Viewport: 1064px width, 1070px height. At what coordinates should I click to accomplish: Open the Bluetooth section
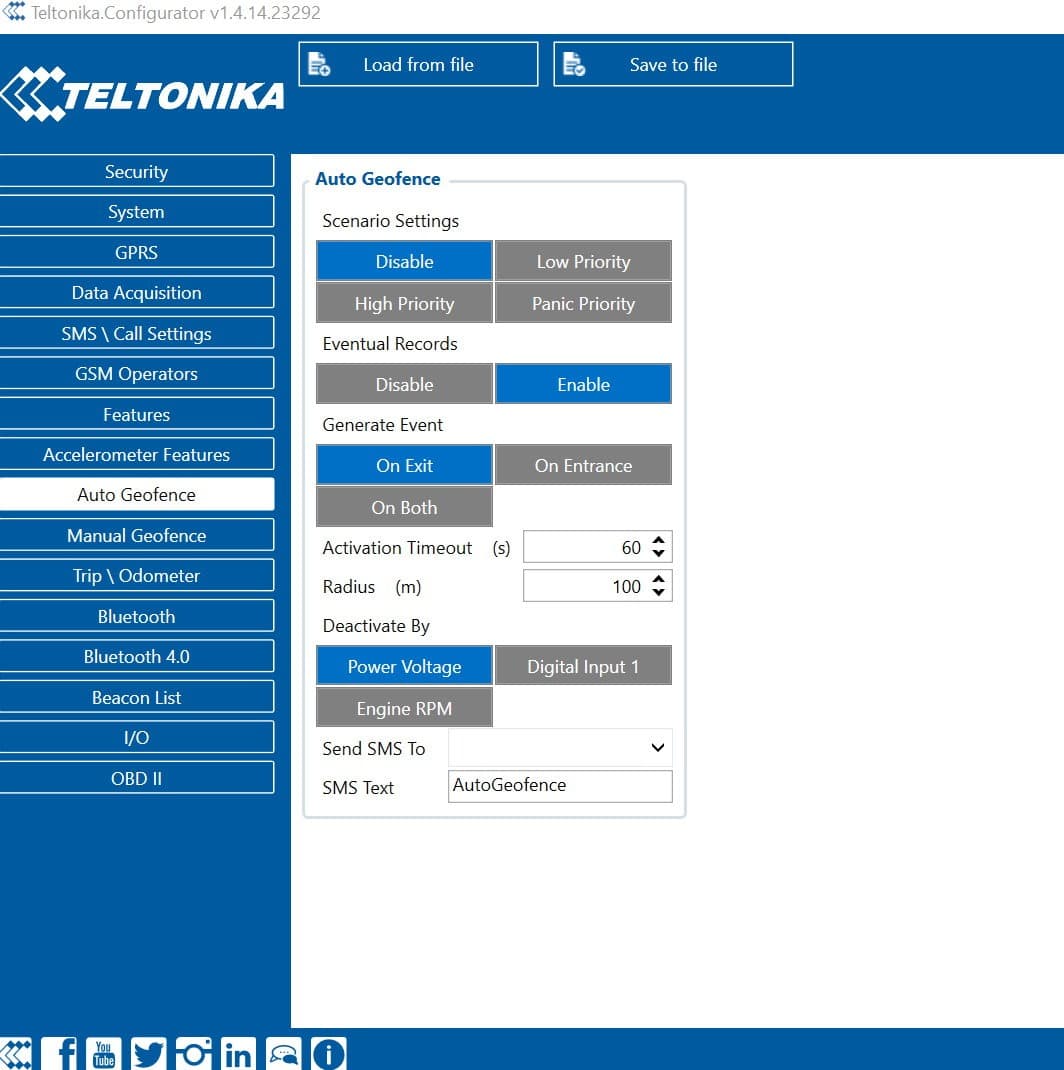click(136, 616)
